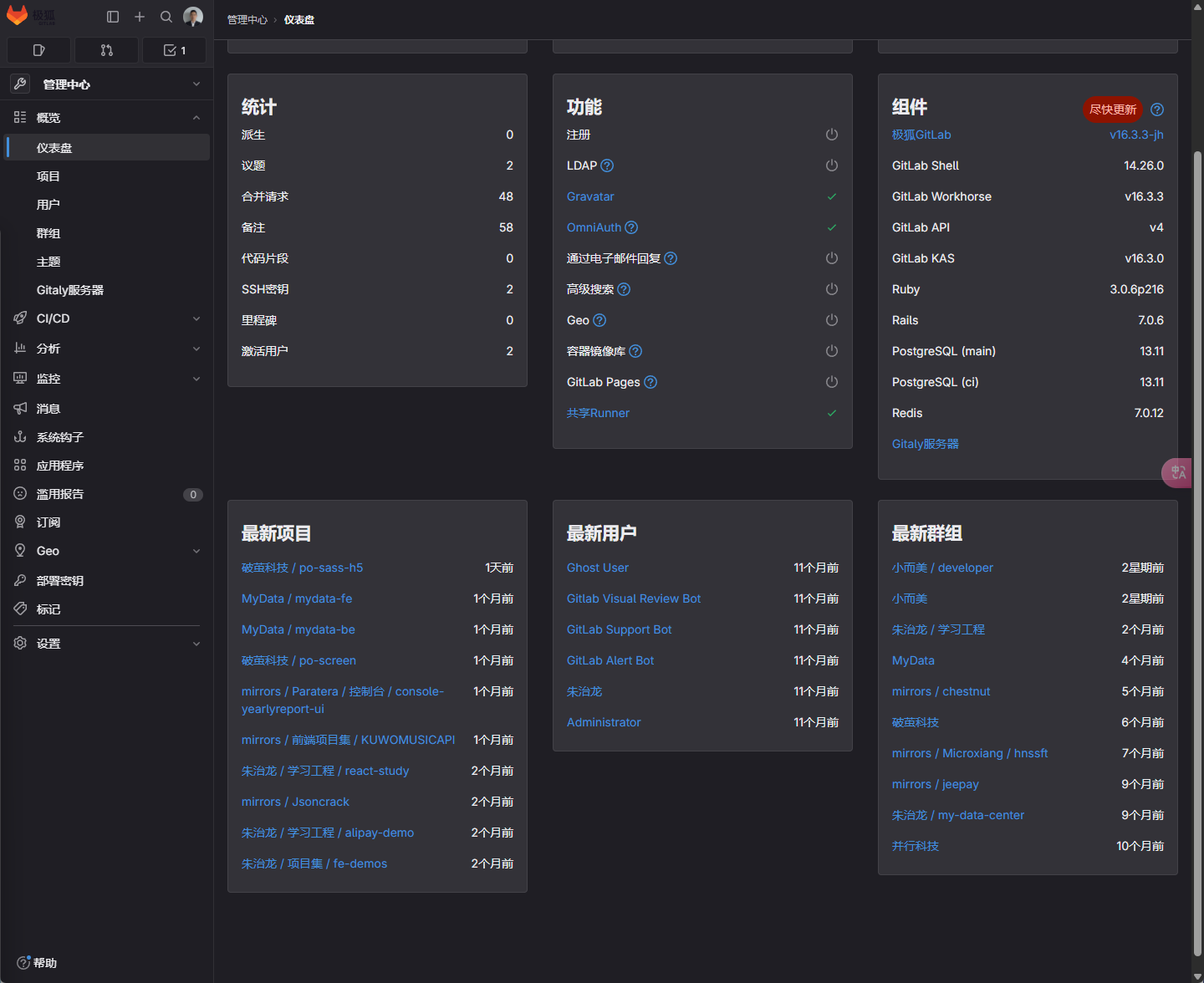
Task: Click the 高级搜索 power status icon
Action: coord(832,289)
